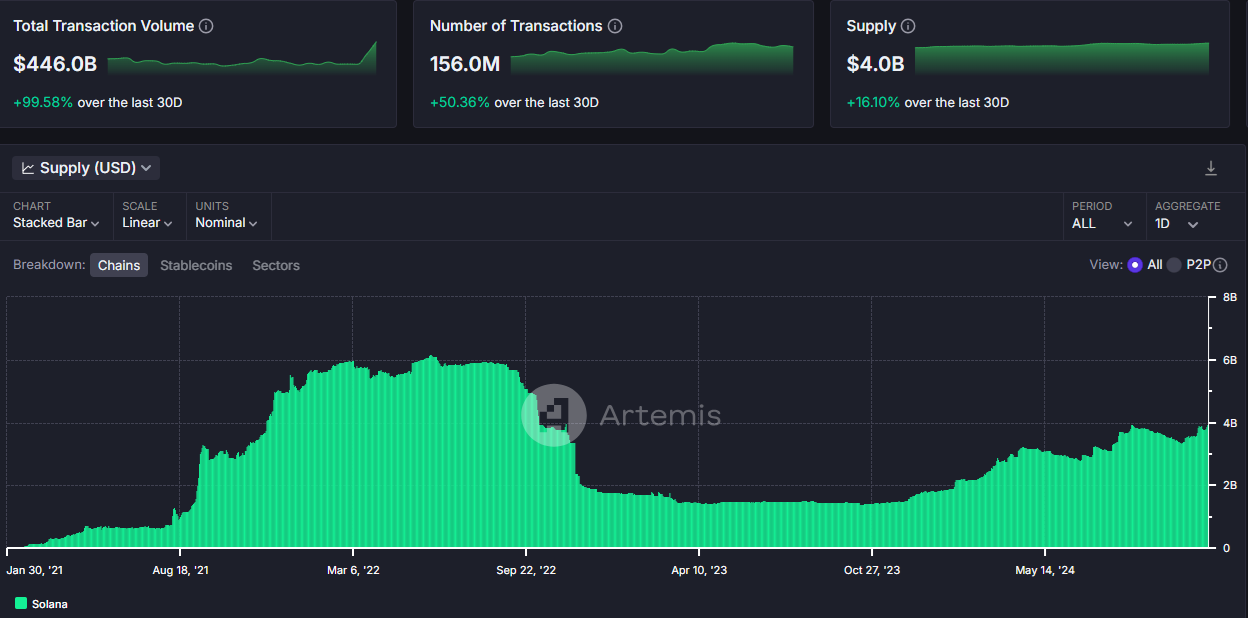
Task: Select the P2P view radio button
Action: tap(1174, 265)
